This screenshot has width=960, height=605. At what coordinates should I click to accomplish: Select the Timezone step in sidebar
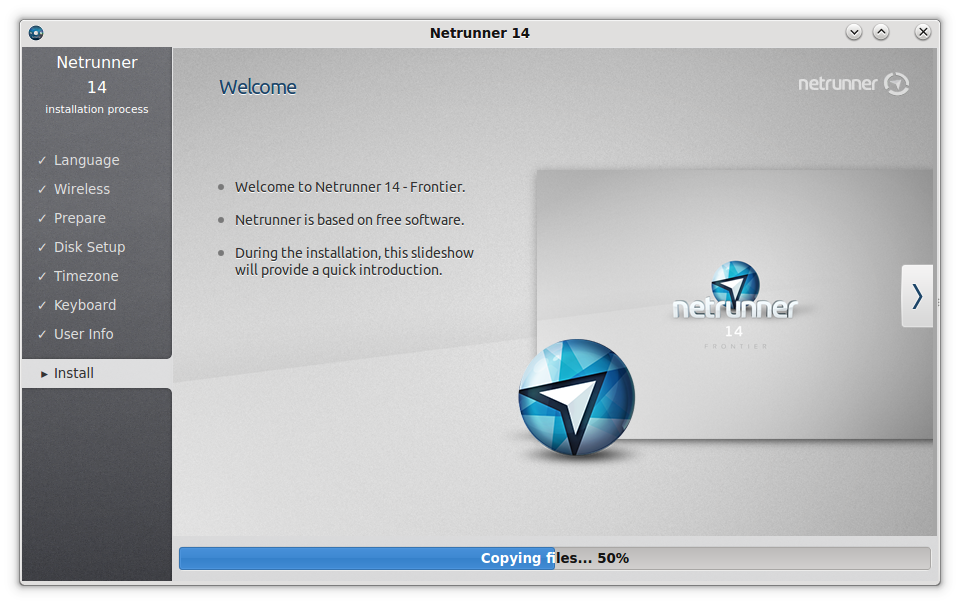[x=86, y=276]
